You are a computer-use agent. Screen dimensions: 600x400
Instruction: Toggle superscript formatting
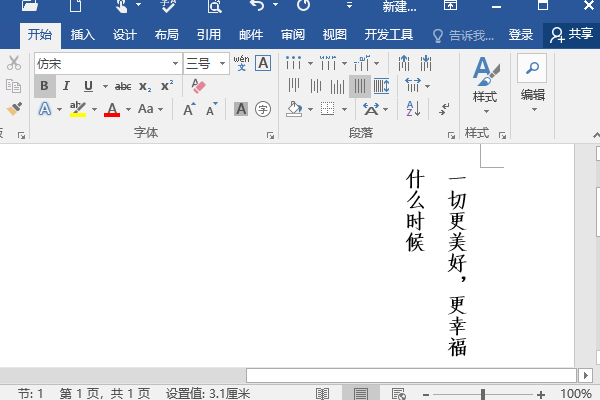(167, 86)
